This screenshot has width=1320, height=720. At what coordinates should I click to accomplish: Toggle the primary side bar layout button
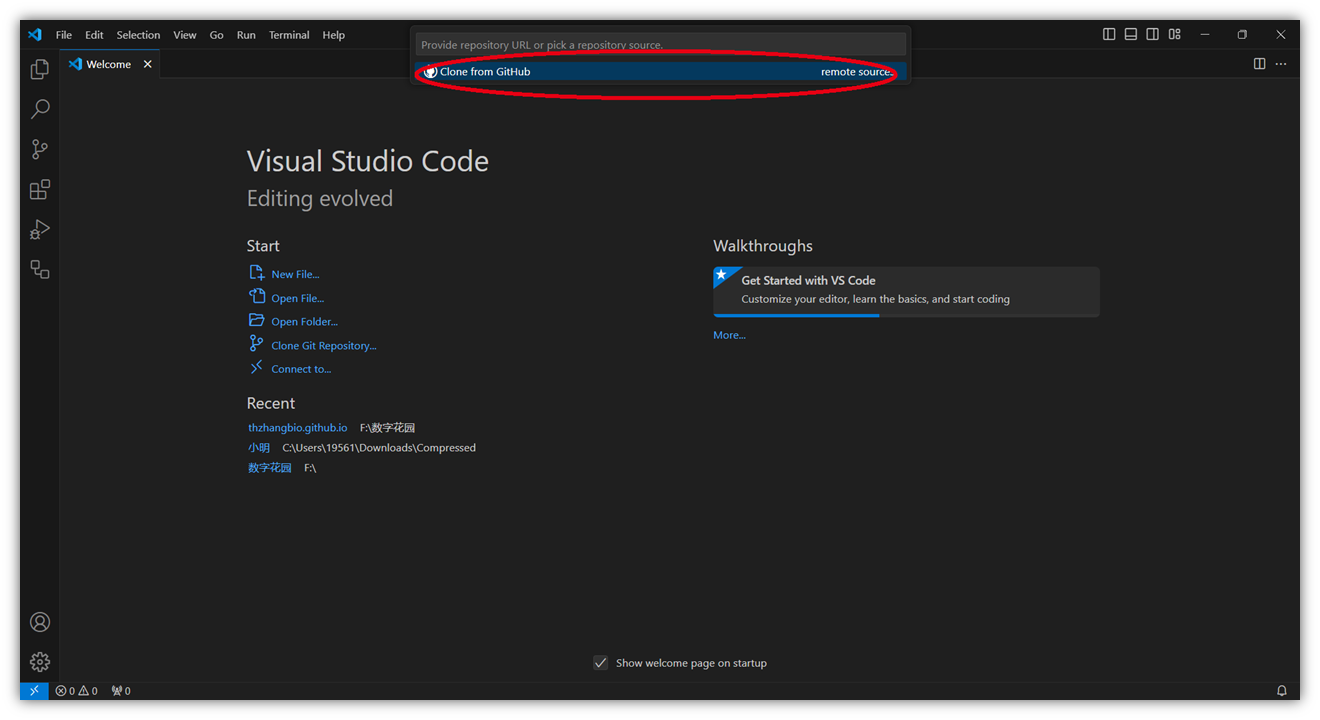(x=1109, y=34)
